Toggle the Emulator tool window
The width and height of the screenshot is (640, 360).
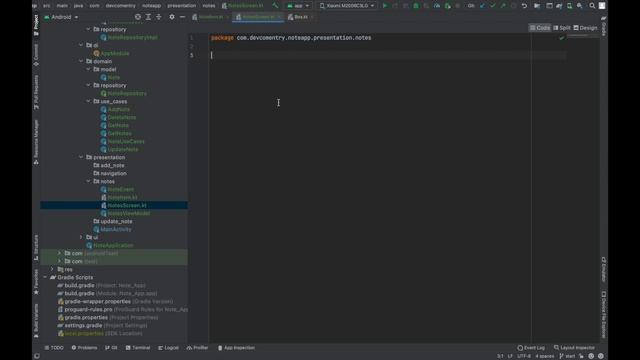pyautogui.click(x=603, y=269)
